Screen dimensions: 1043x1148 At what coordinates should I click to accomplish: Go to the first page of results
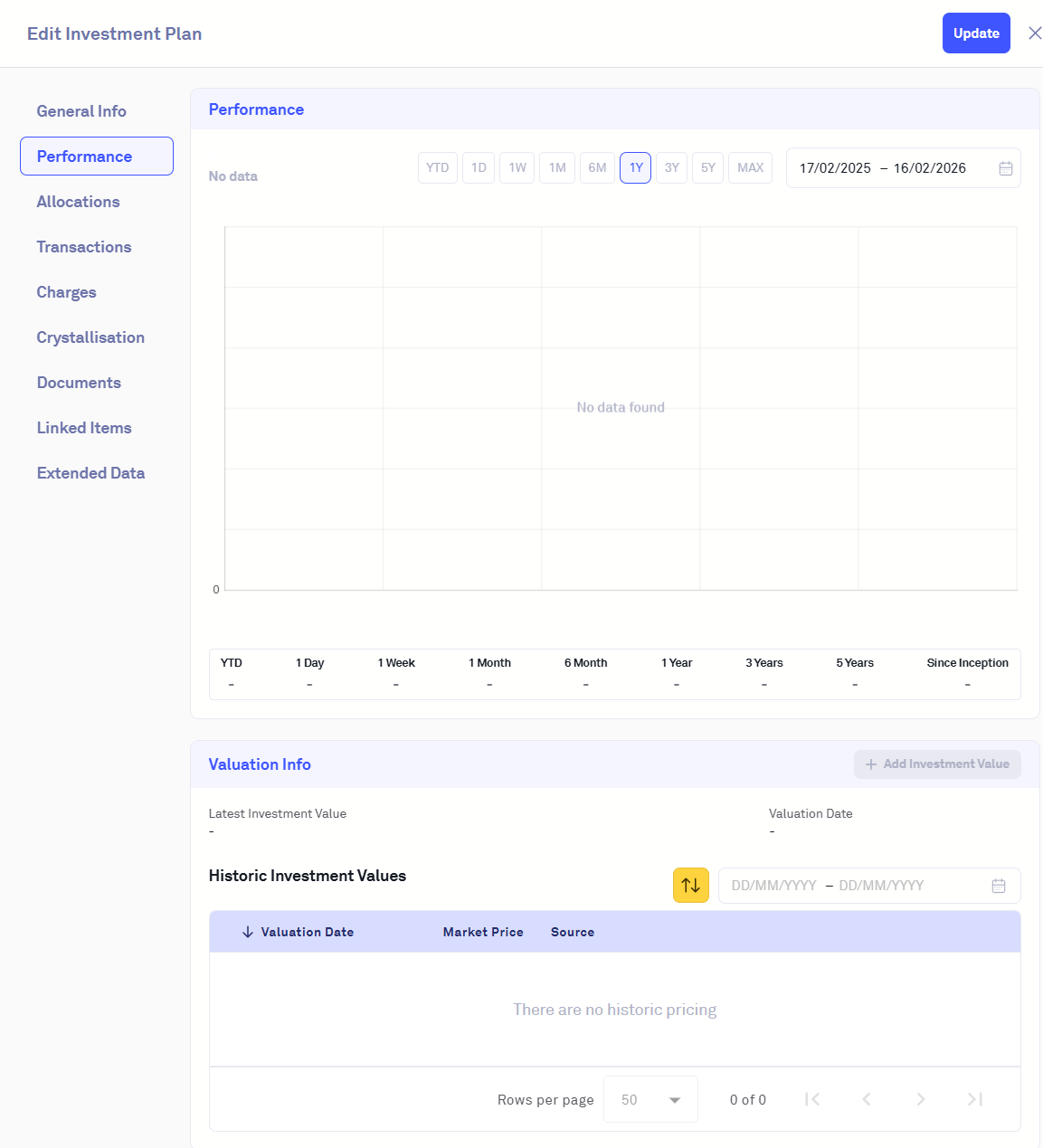coord(812,1099)
